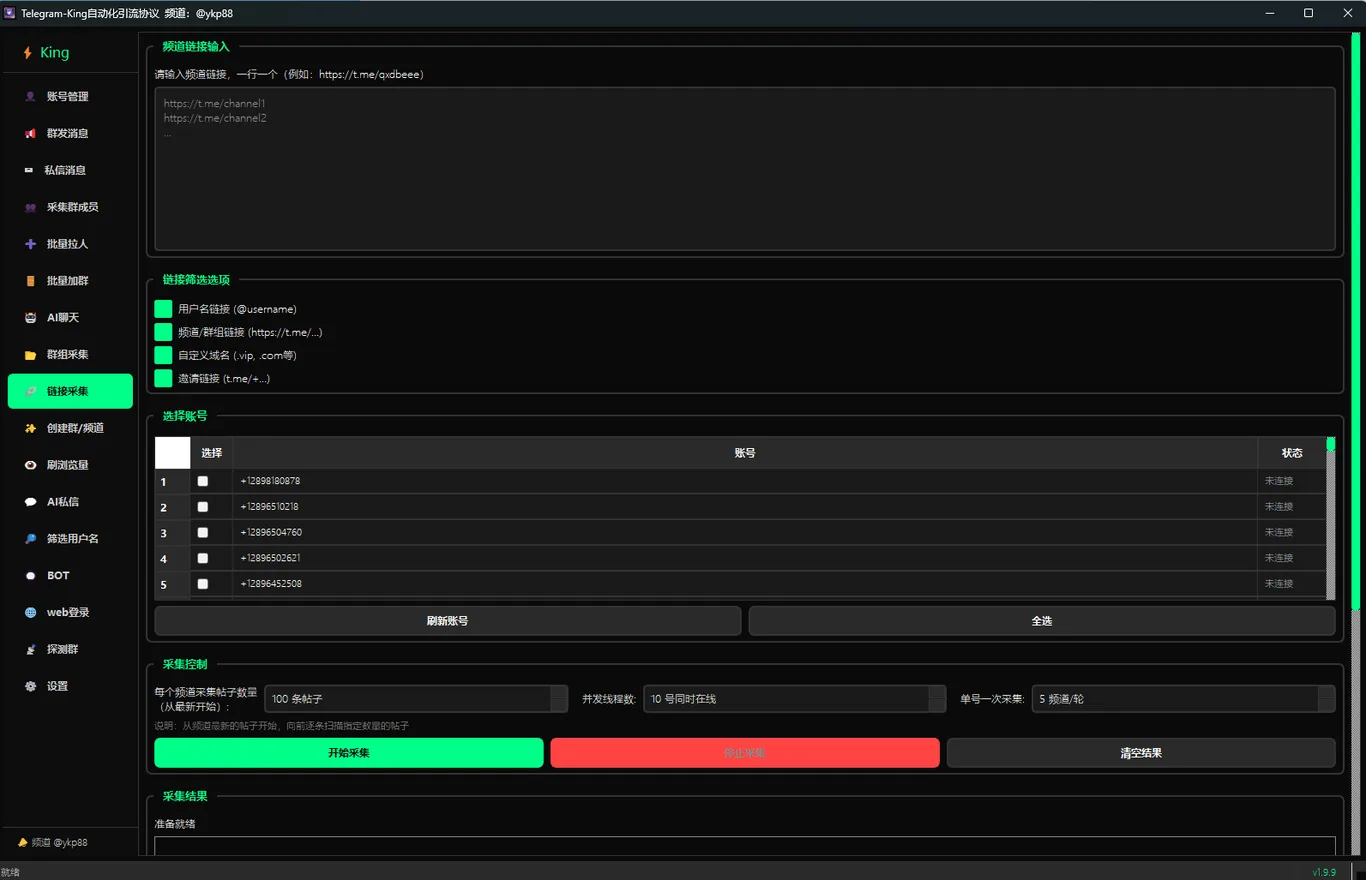Image resolution: width=1366 pixels, height=880 pixels.
Task: Click the speech bubble icon for AI私信
Action: click(30, 502)
